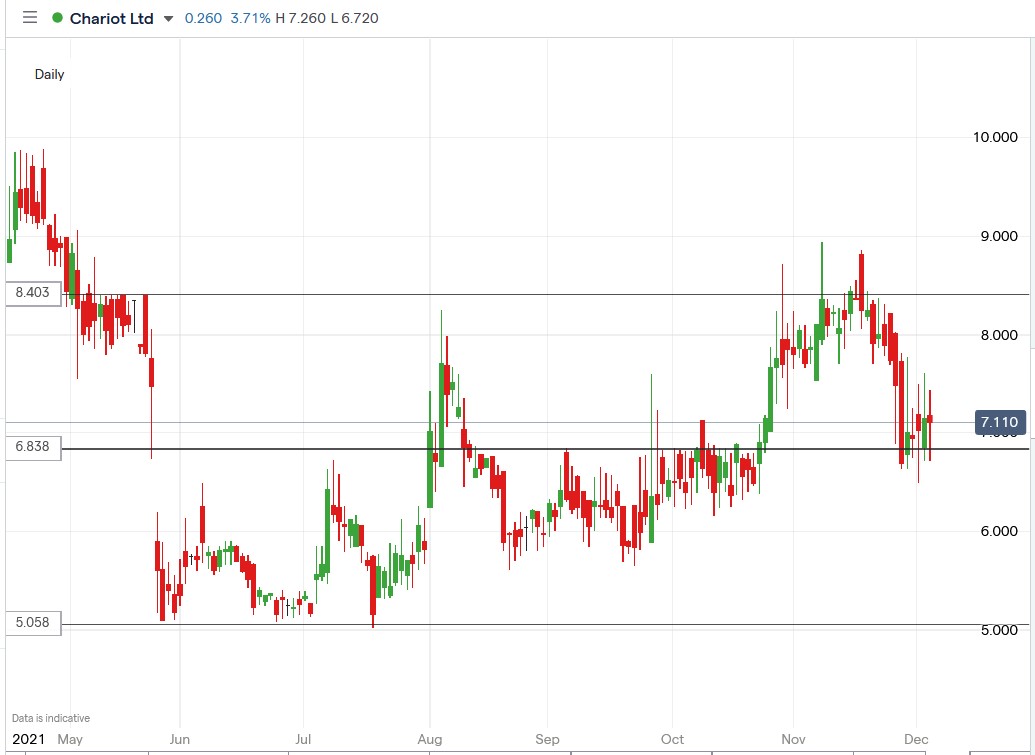
Task: Click the 10.000 price axis value
Action: [994, 137]
